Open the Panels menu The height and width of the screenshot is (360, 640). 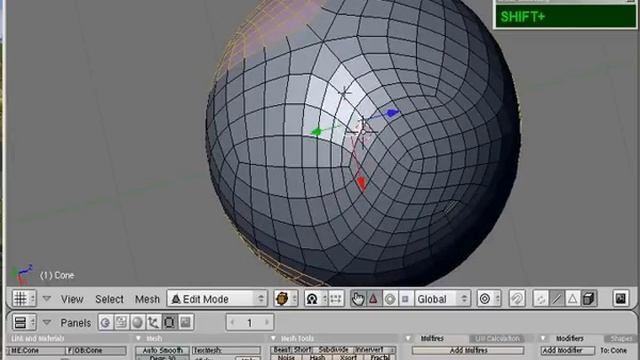(x=76, y=323)
